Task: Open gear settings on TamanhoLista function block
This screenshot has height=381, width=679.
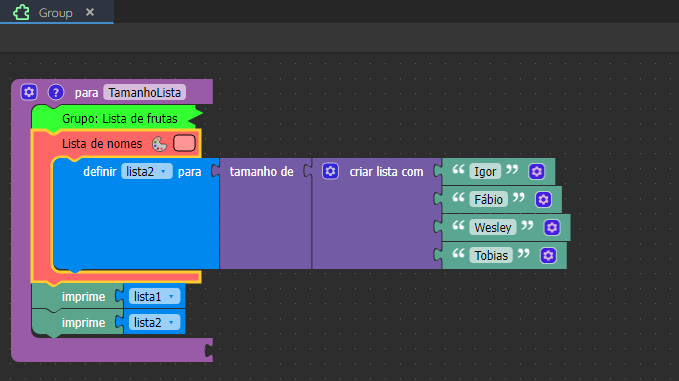Action: pyautogui.click(x=29, y=92)
